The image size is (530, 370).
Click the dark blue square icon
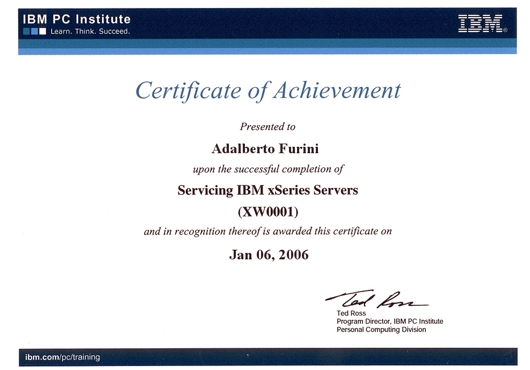[26, 31]
